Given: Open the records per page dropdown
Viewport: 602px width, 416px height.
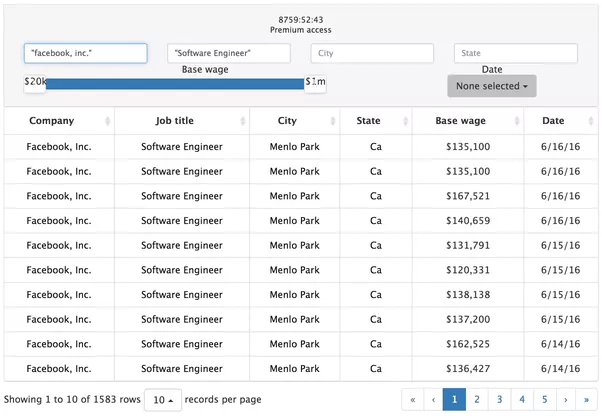Looking at the screenshot, I should tap(163, 400).
